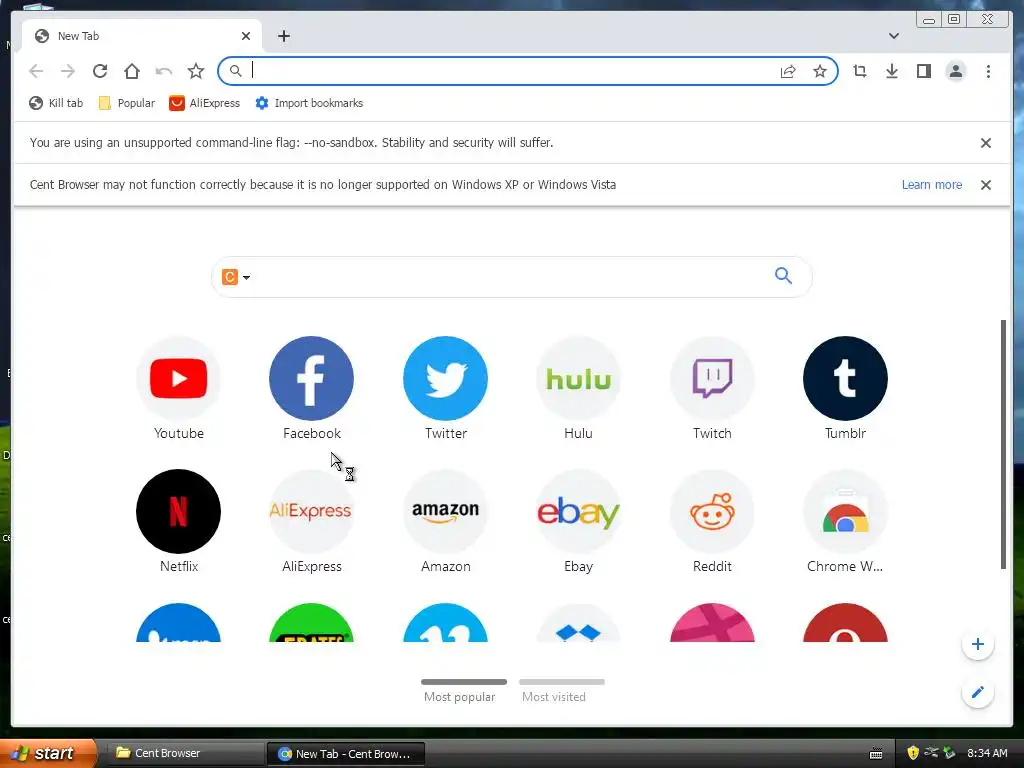The height and width of the screenshot is (768, 1024).
Task: Open the Youtube shortcut
Action: click(x=178, y=389)
